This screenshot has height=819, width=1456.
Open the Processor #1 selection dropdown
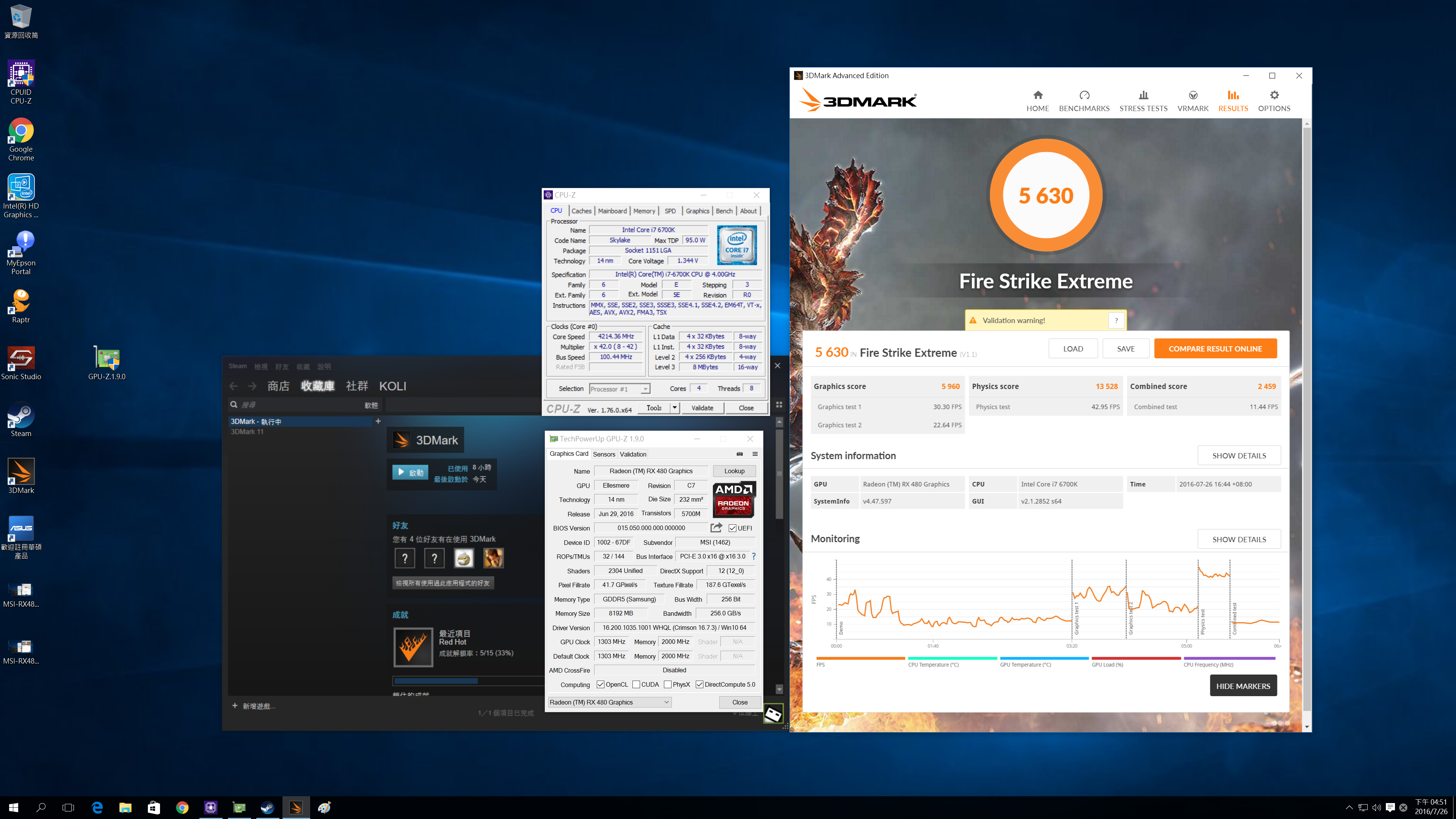[x=620, y=389]
